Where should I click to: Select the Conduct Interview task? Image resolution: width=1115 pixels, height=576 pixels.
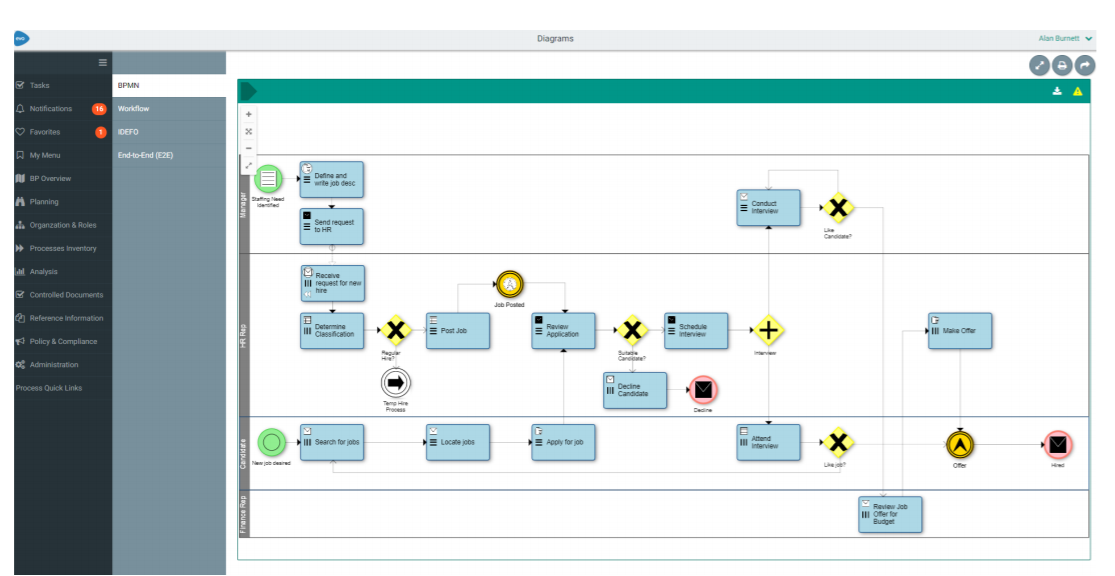[x=768, y=208]
